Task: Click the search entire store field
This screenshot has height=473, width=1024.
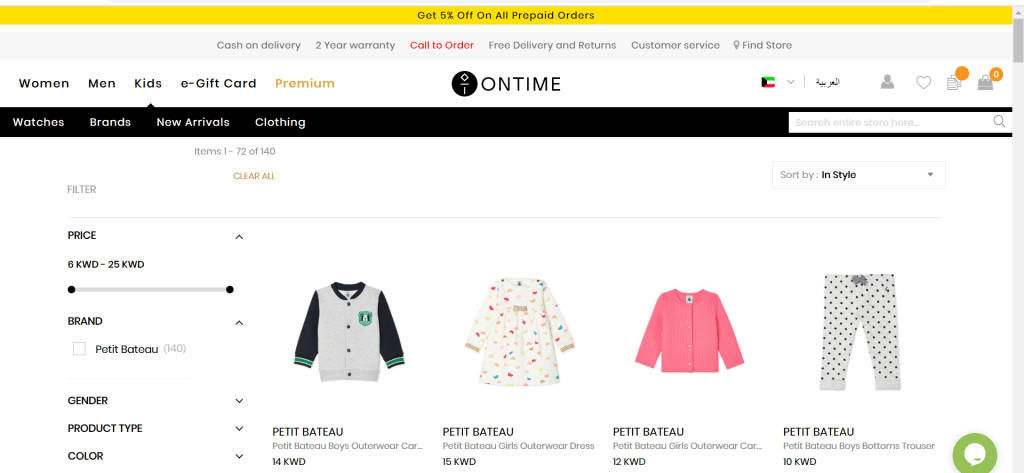Action: [888, 122]
